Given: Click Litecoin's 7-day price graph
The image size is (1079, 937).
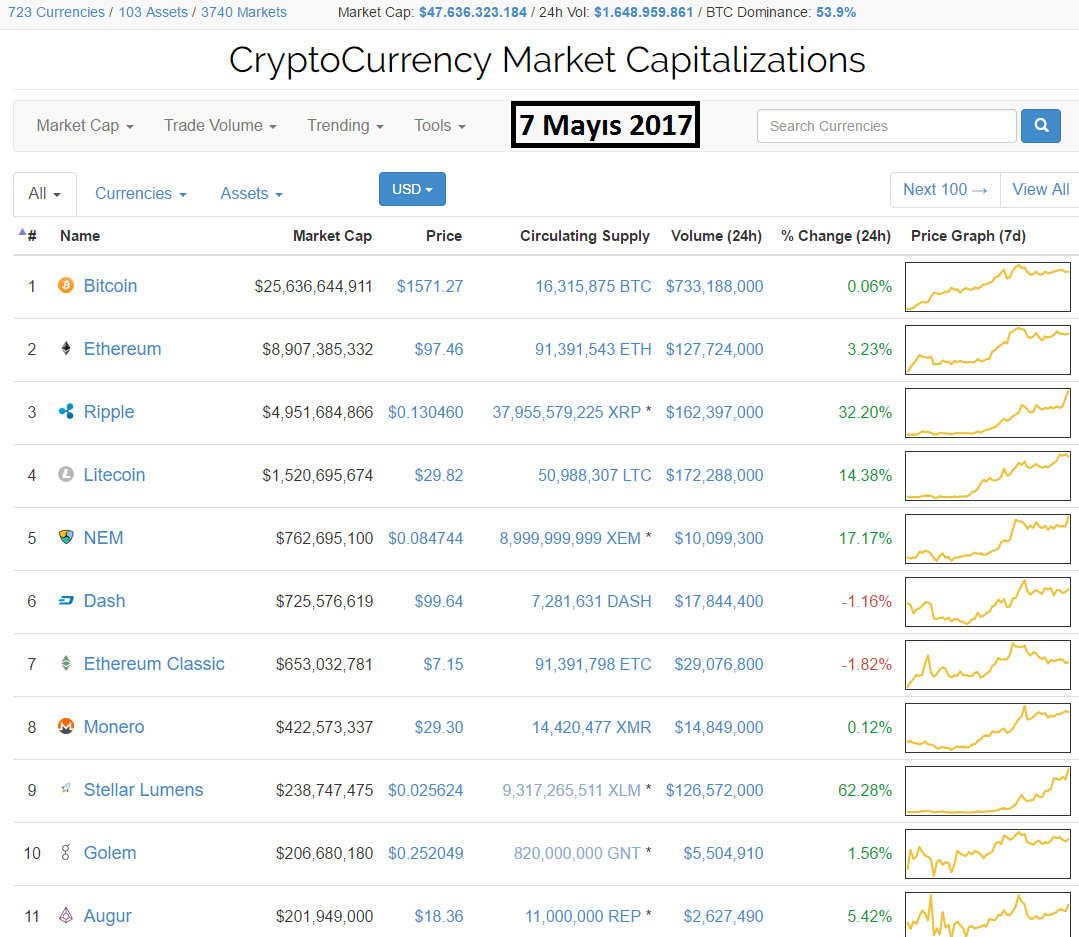Looking at the screenshot, I should coord(988,475).
